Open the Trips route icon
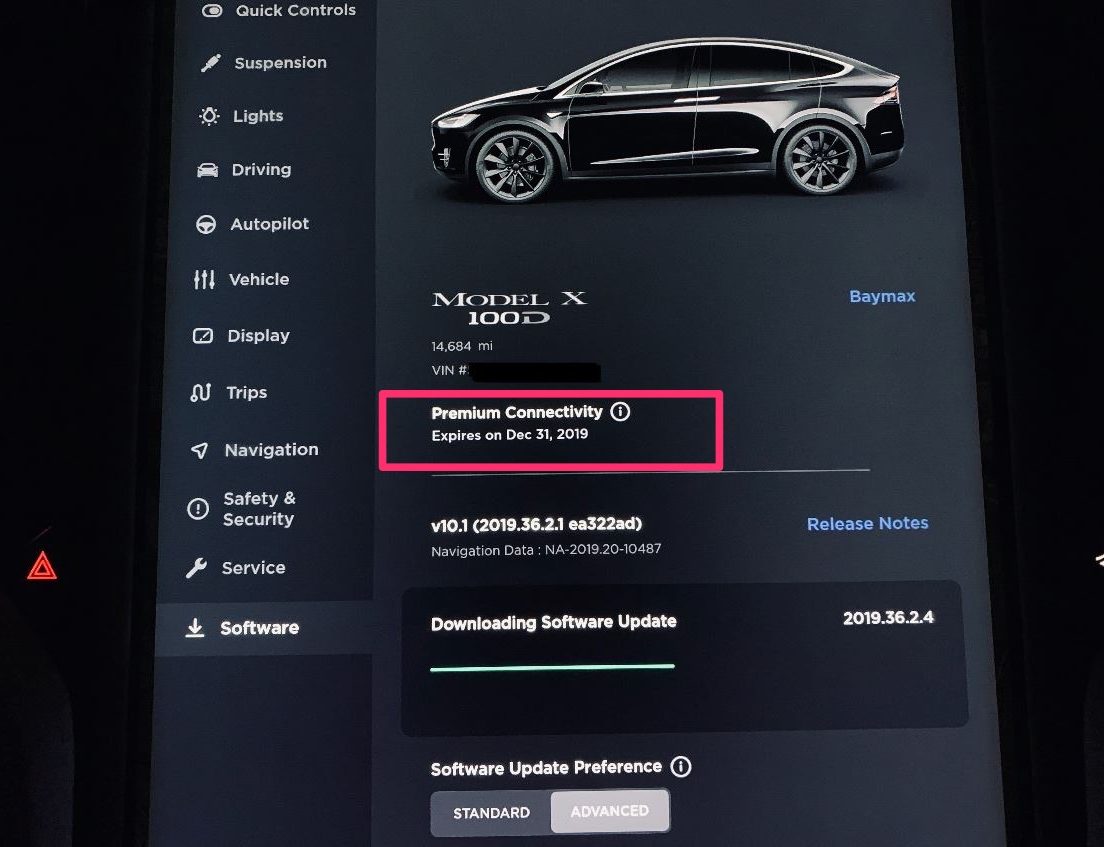This screenshot has width=1104, height=847. coord(201,392)
